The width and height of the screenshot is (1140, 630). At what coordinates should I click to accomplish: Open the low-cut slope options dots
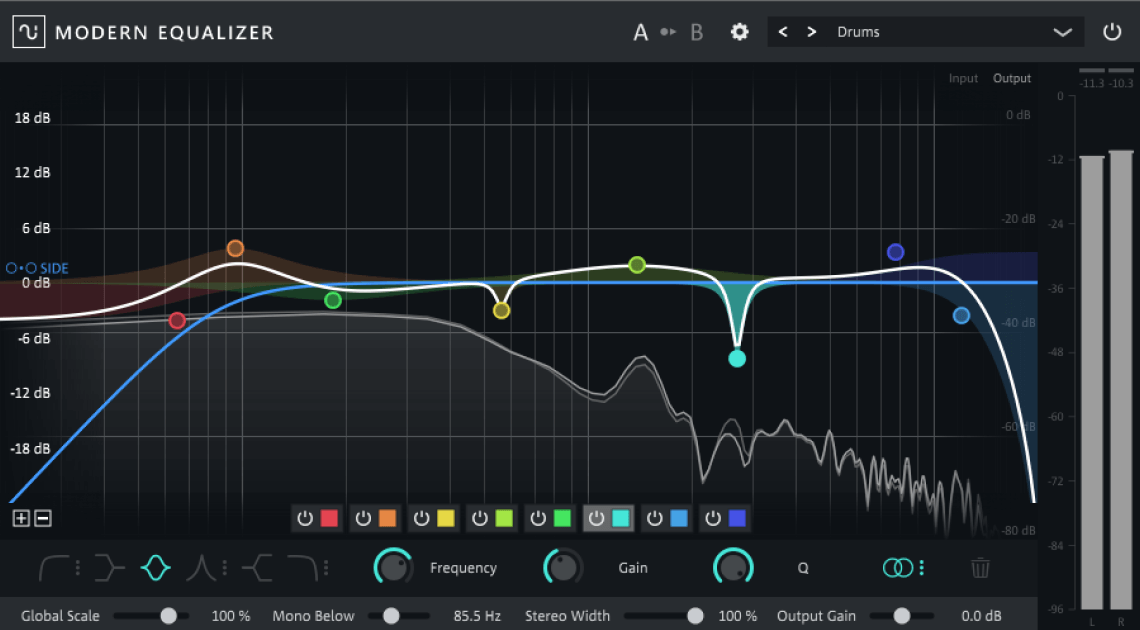tap(78, 568)
